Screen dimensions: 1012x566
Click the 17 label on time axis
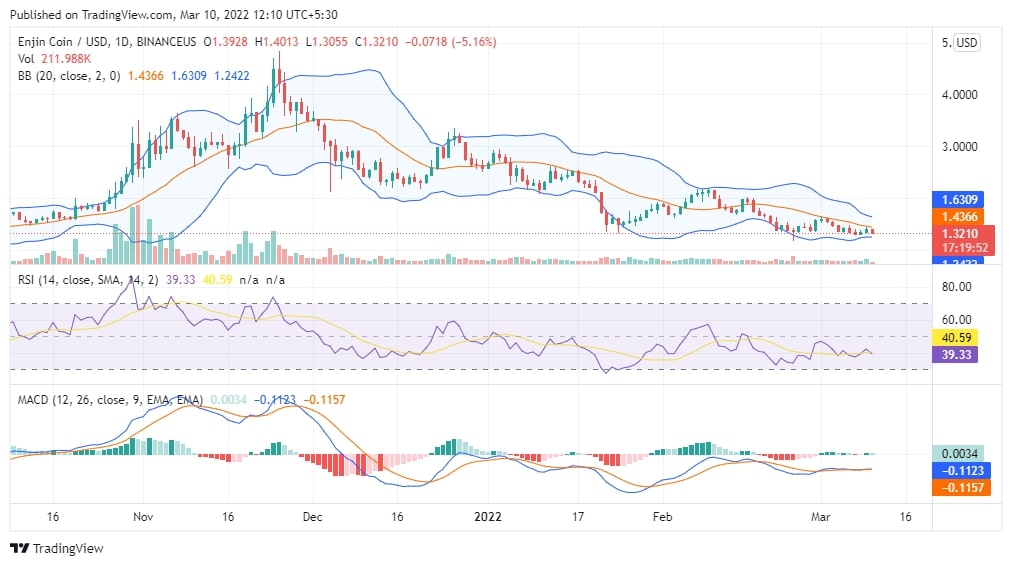(x=578, y=517)
